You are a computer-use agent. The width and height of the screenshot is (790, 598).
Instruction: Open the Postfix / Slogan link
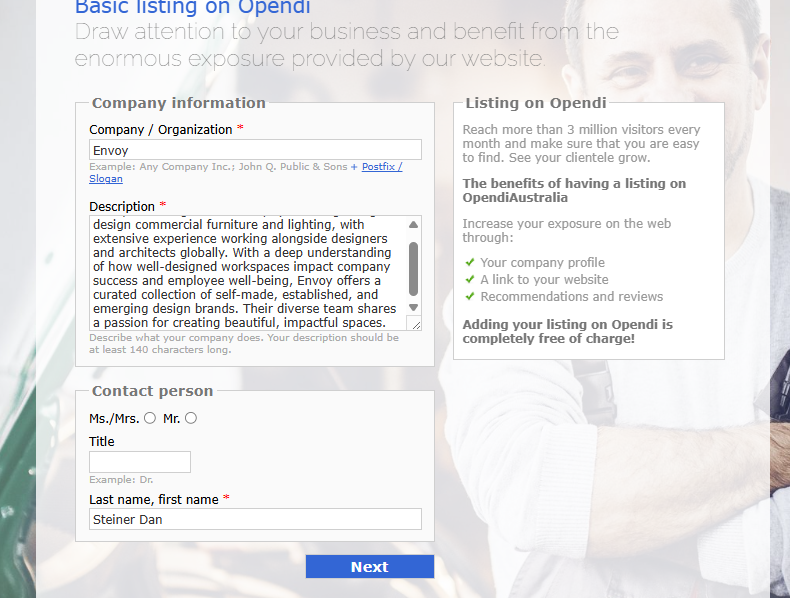pos(381,167)
